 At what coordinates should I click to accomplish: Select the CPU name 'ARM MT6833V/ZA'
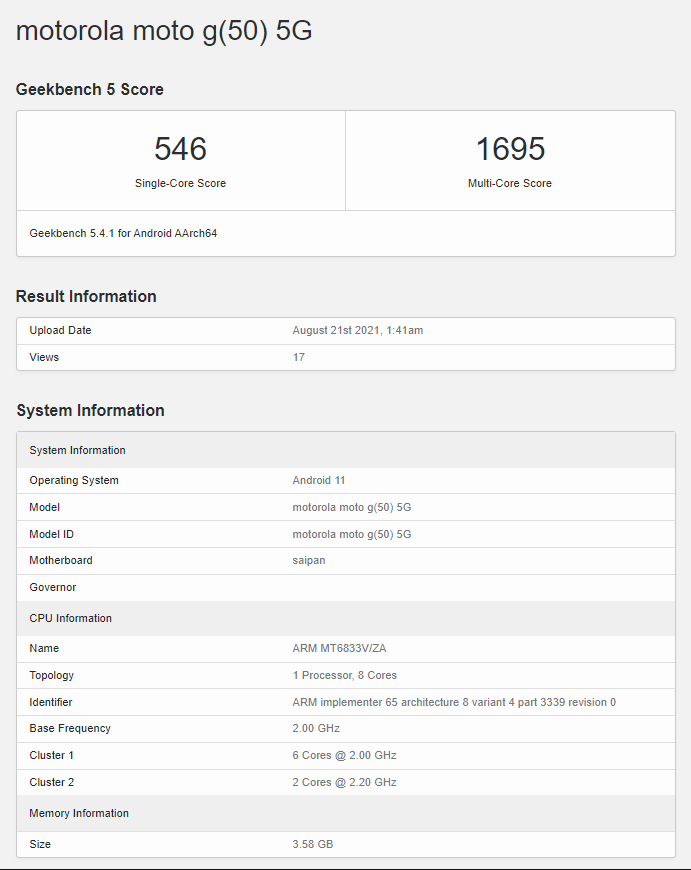[339, 648]
